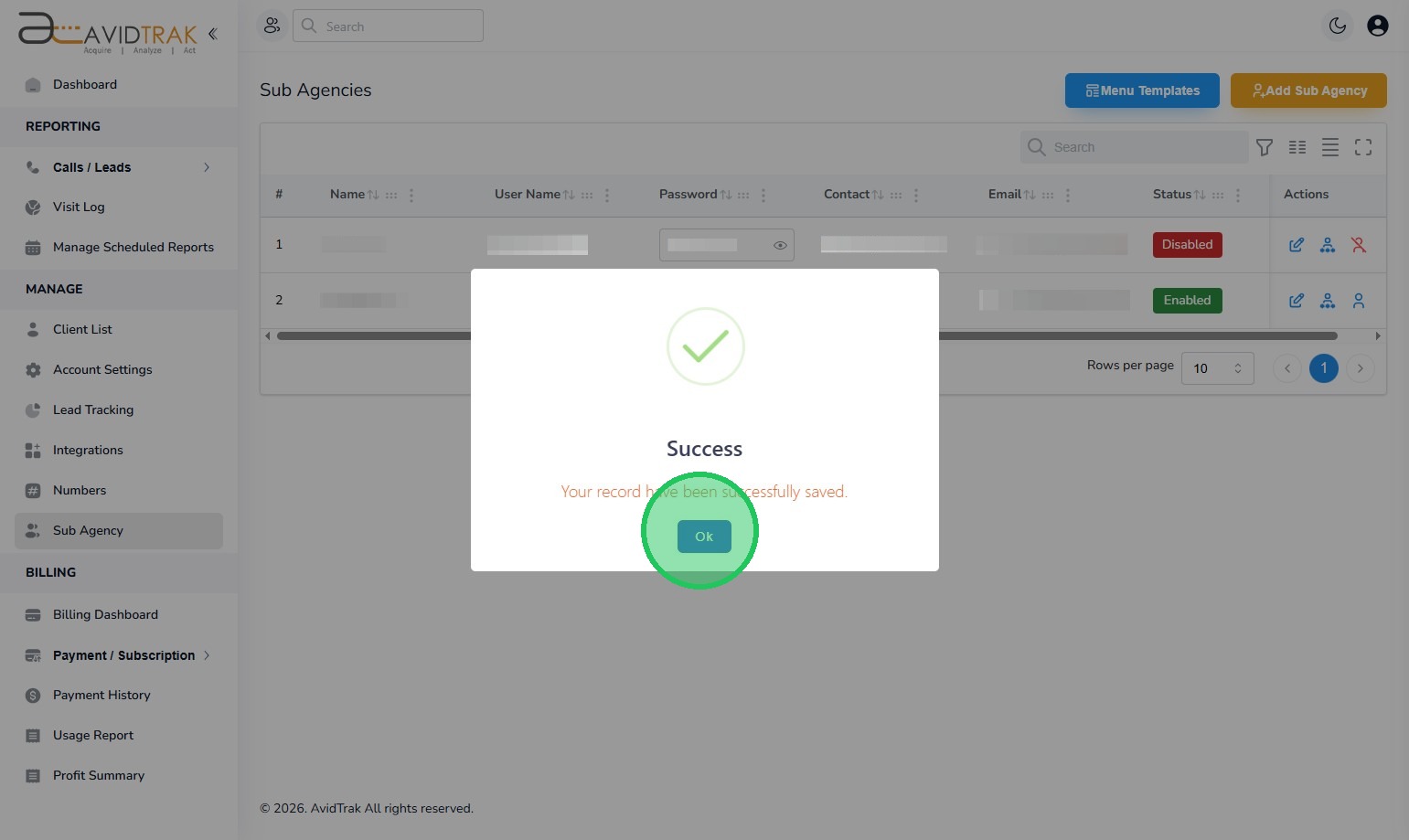
Task: Open the hierarchy icon for row 2
Action: click(1328, 301)
